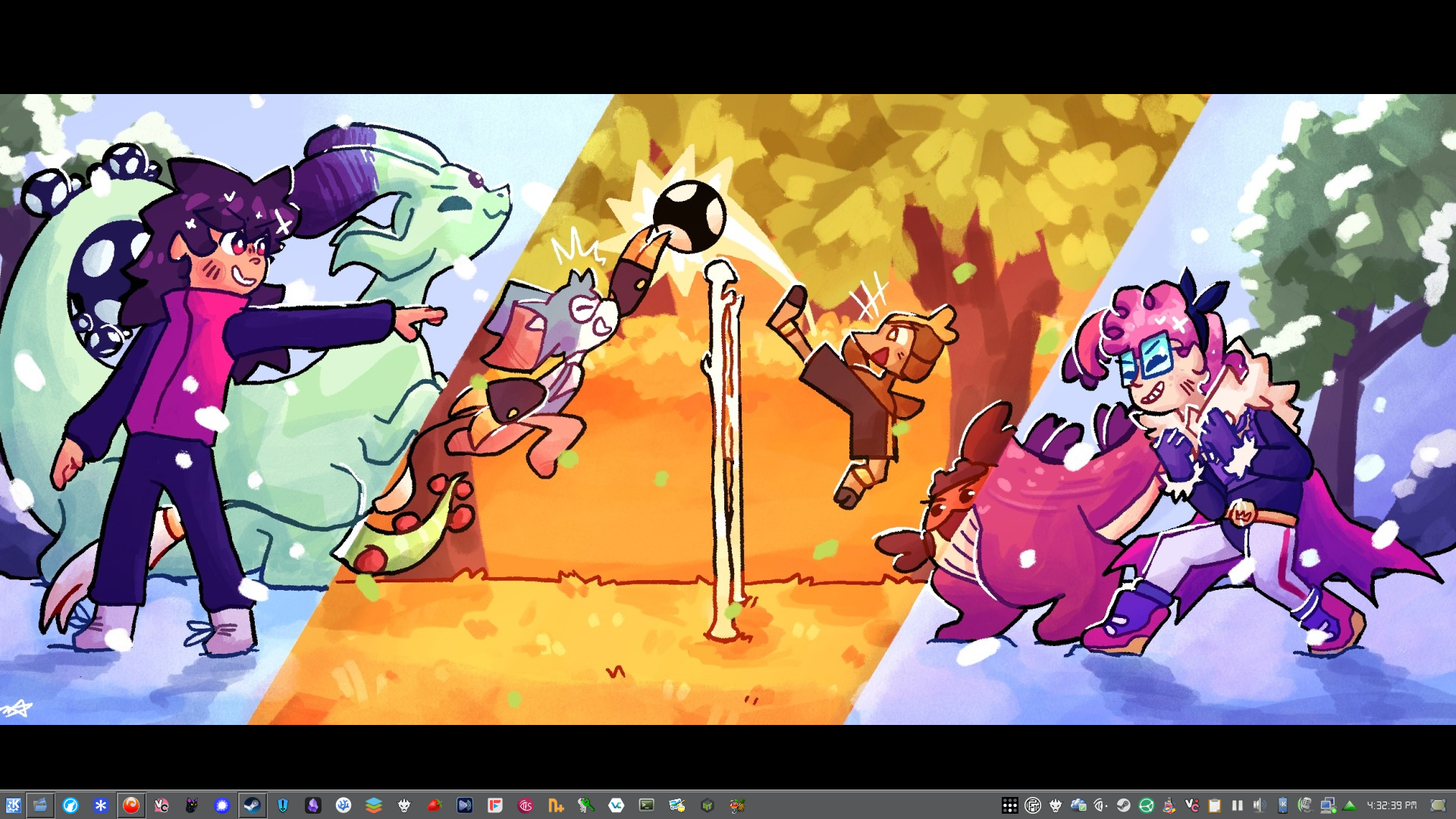Image resolution: width=1456 pixels, height=819 pixels.
Task: Open the terminal emulator launcher
Action: (x=647, y=805)
